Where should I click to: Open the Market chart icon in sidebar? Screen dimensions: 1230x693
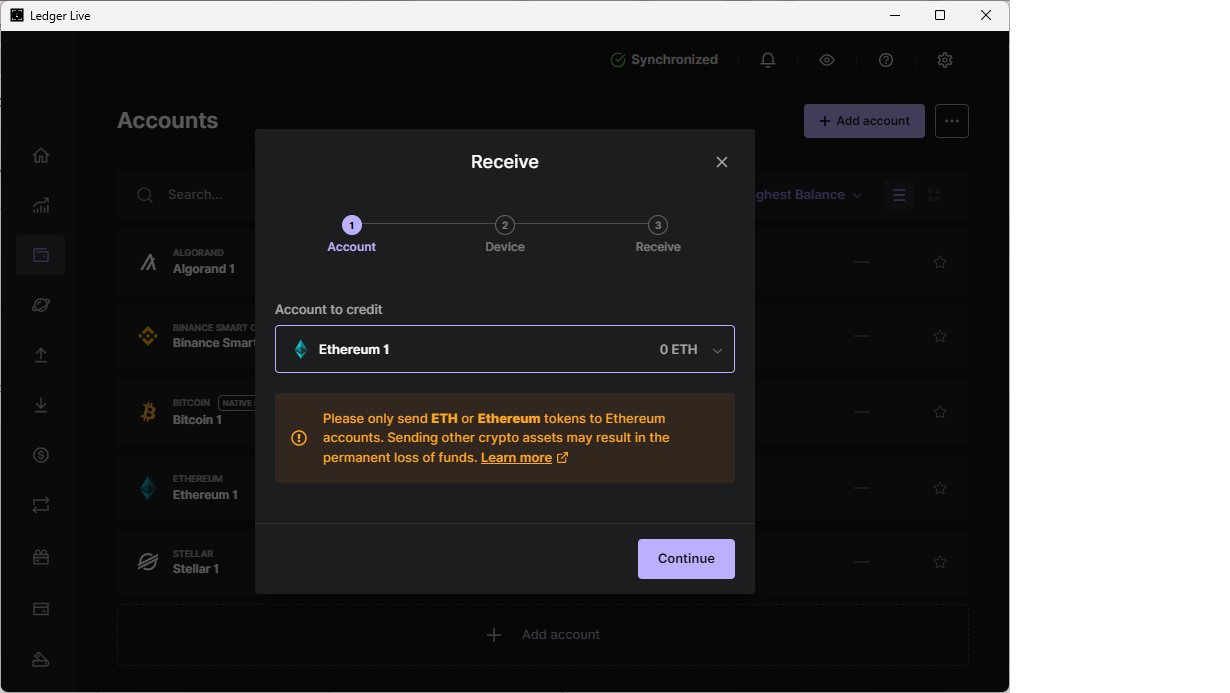(x=41, y=205)
